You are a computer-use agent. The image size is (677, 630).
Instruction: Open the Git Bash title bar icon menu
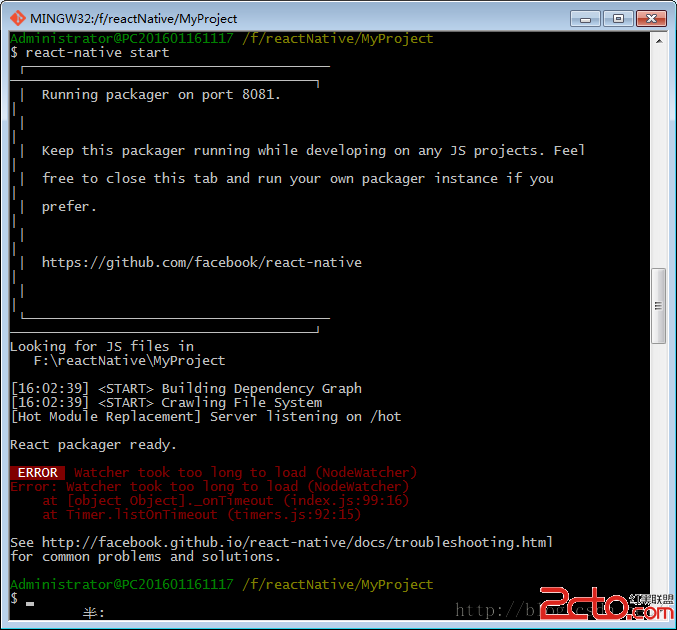point(18,18)
